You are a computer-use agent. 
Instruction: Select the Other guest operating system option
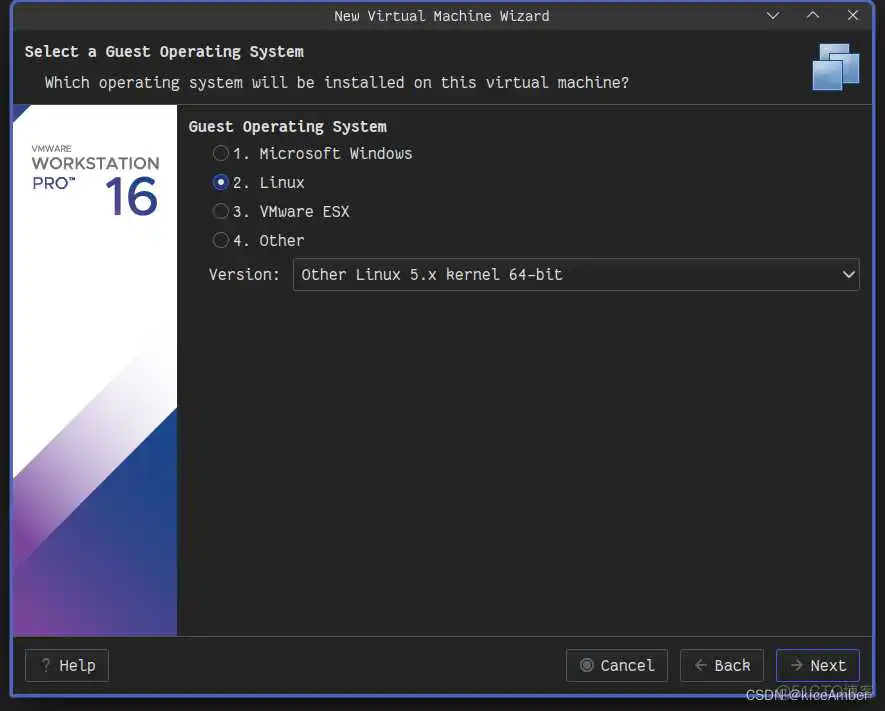pos(220,240)
